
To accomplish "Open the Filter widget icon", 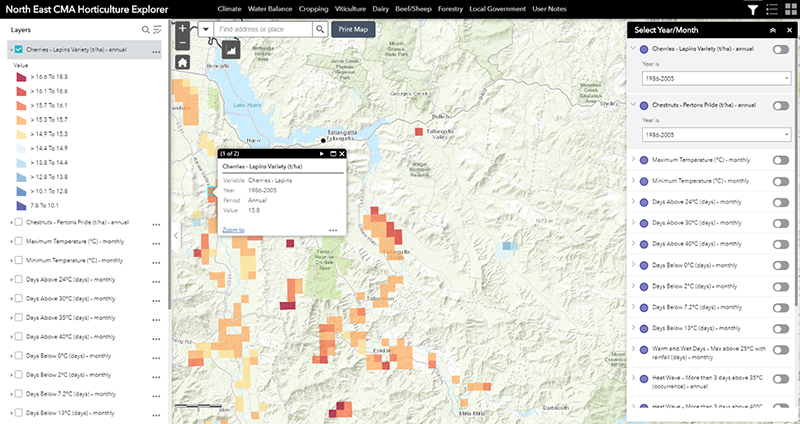I will [x=752, y=9].
